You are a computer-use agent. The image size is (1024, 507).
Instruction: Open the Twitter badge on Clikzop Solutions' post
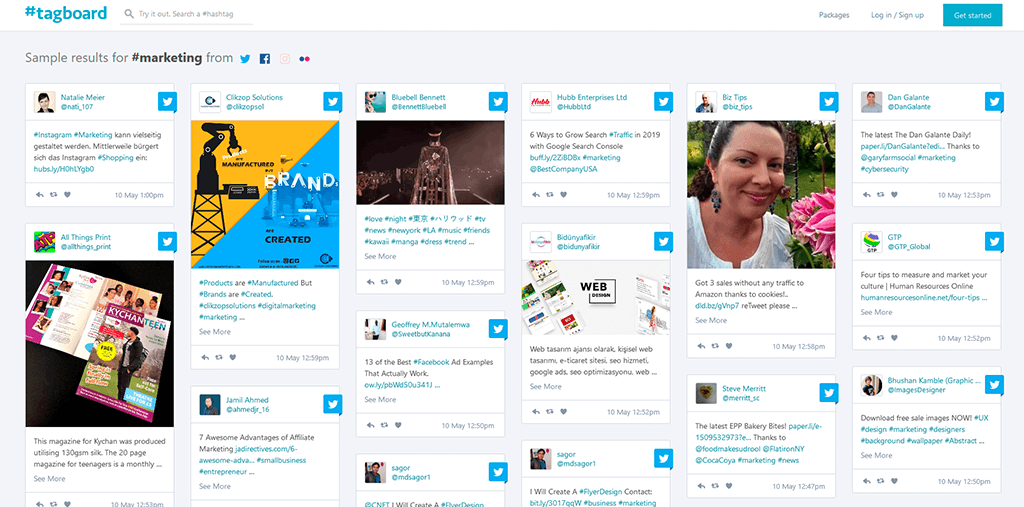point(333,102)
